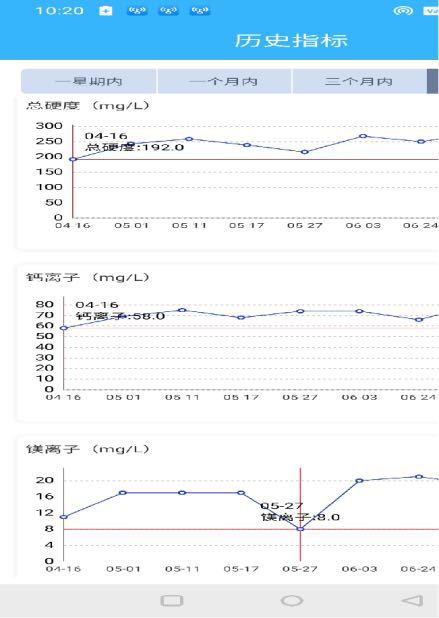Select the 06-03 data point on 钙离子 chart
The image size is (439, 618).
(x=359, y=311)
